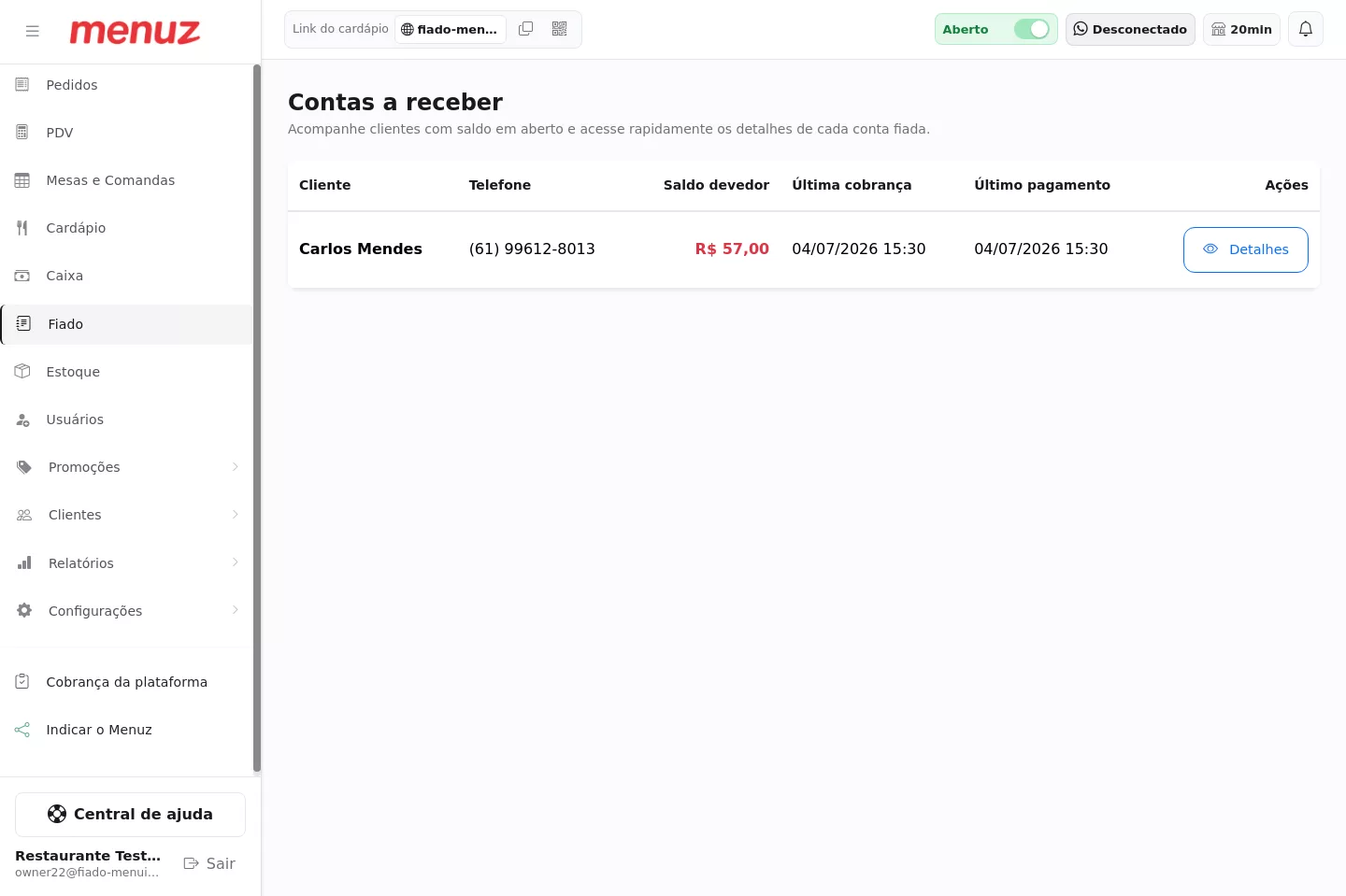Expand the Clientes submenu chevron

[236, 515]
